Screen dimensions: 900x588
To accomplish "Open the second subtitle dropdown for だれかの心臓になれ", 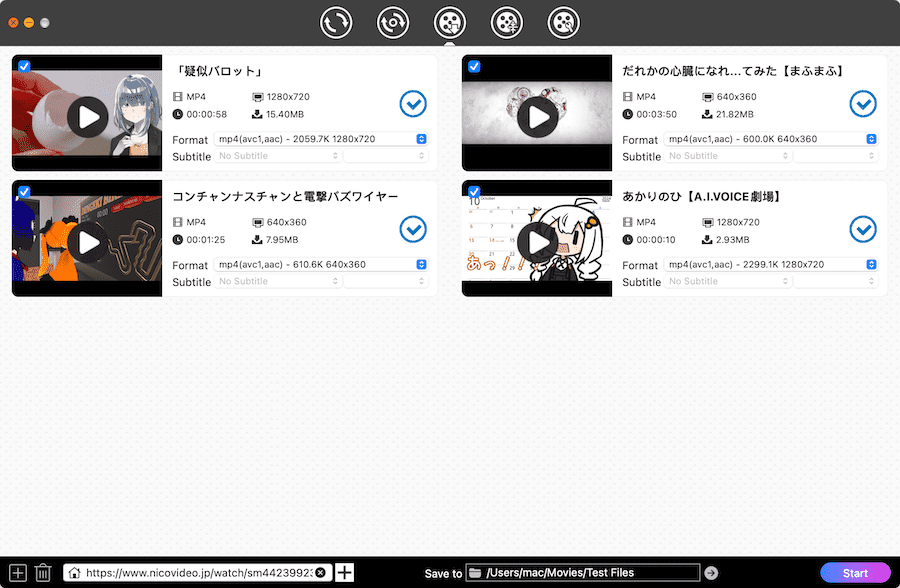I will coord(836,156).
